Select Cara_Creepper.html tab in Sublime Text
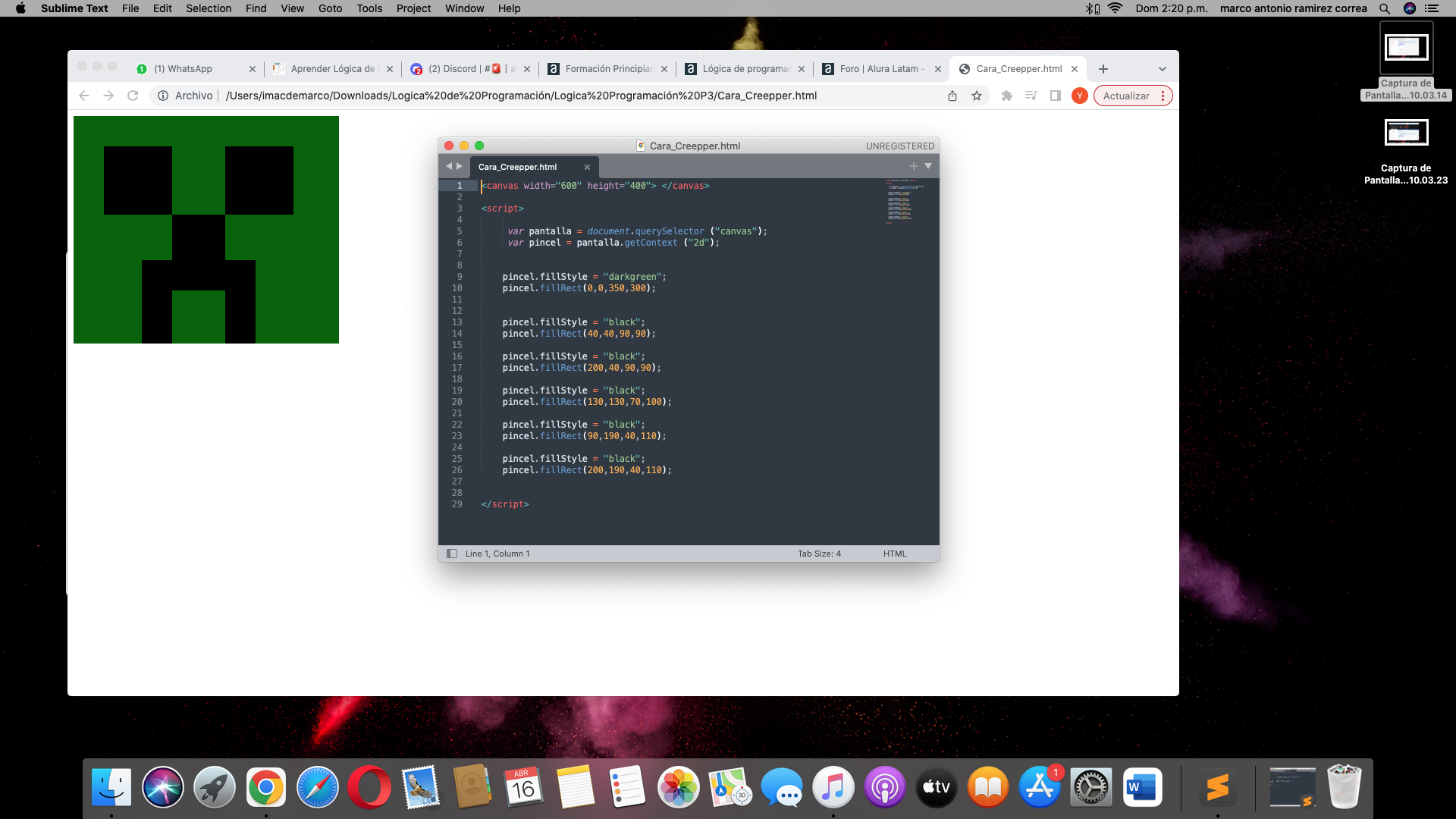Screen dimensions: 1456x819 pos(533,167)
